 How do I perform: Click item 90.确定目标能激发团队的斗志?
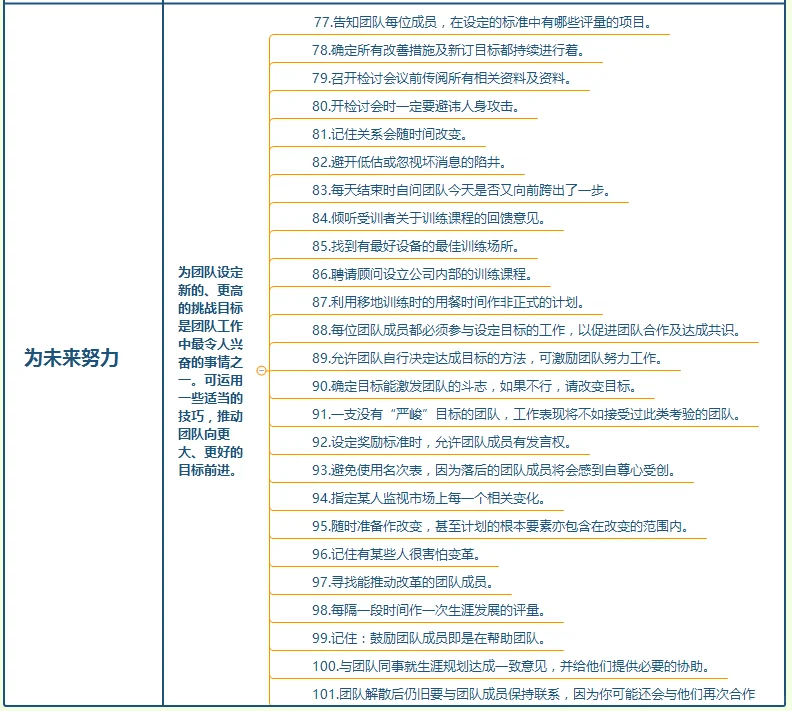point(475,386)
